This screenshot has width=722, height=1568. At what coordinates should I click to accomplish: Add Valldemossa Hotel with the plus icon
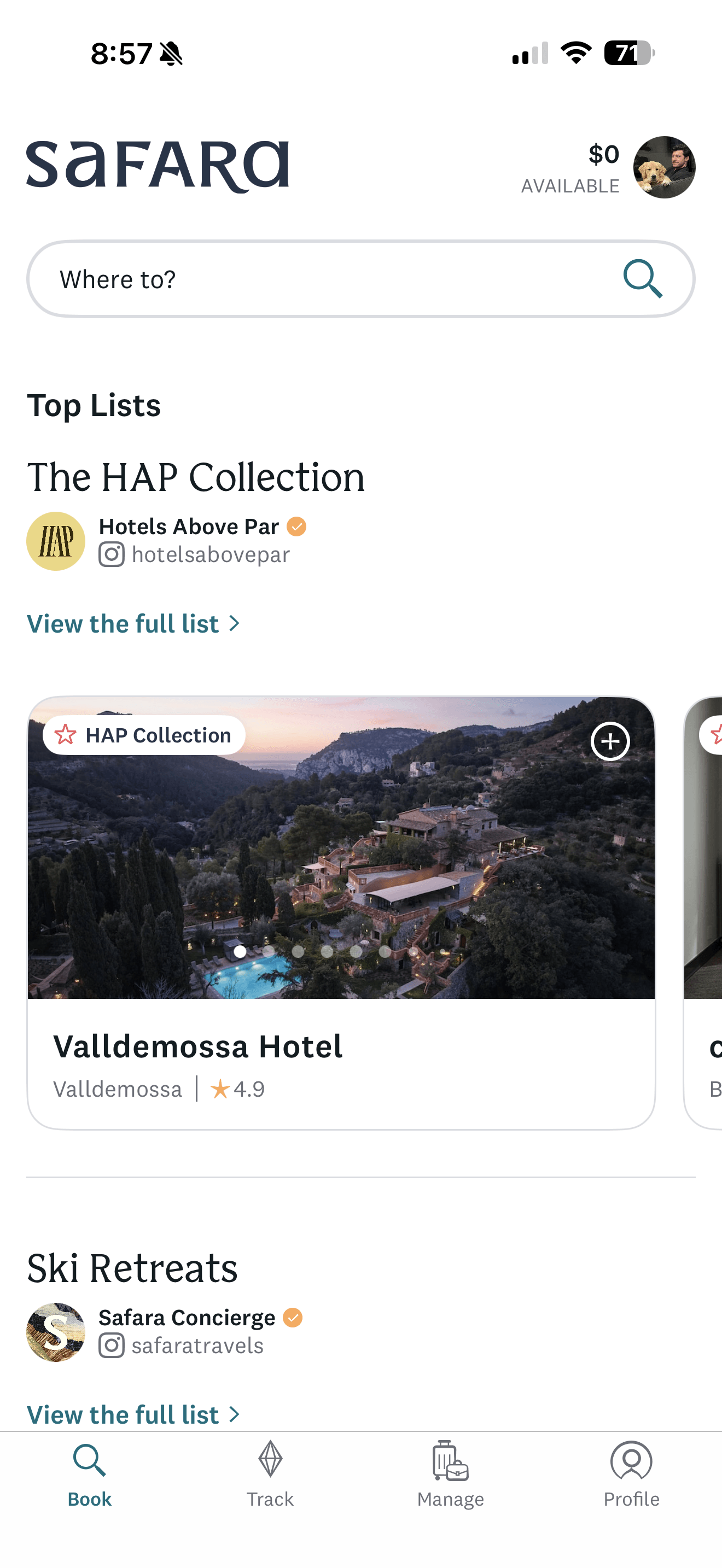tap(610, 741)
